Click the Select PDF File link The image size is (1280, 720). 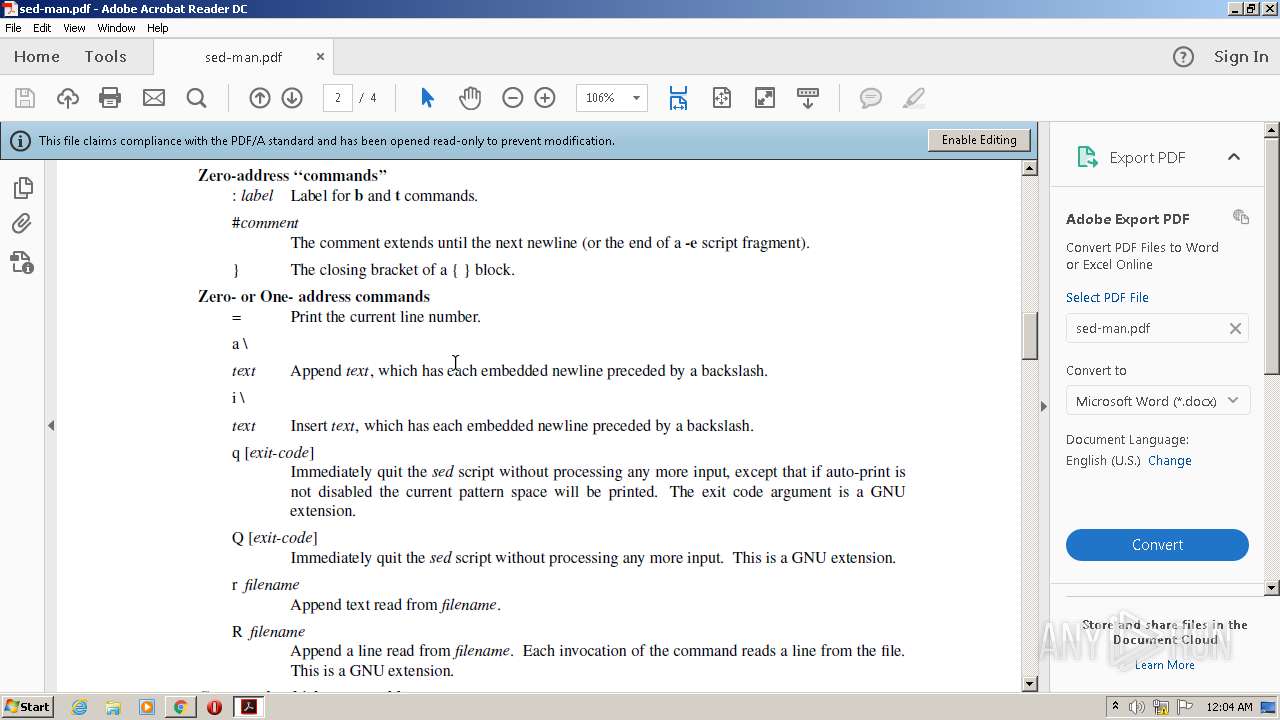[1107, 297]
